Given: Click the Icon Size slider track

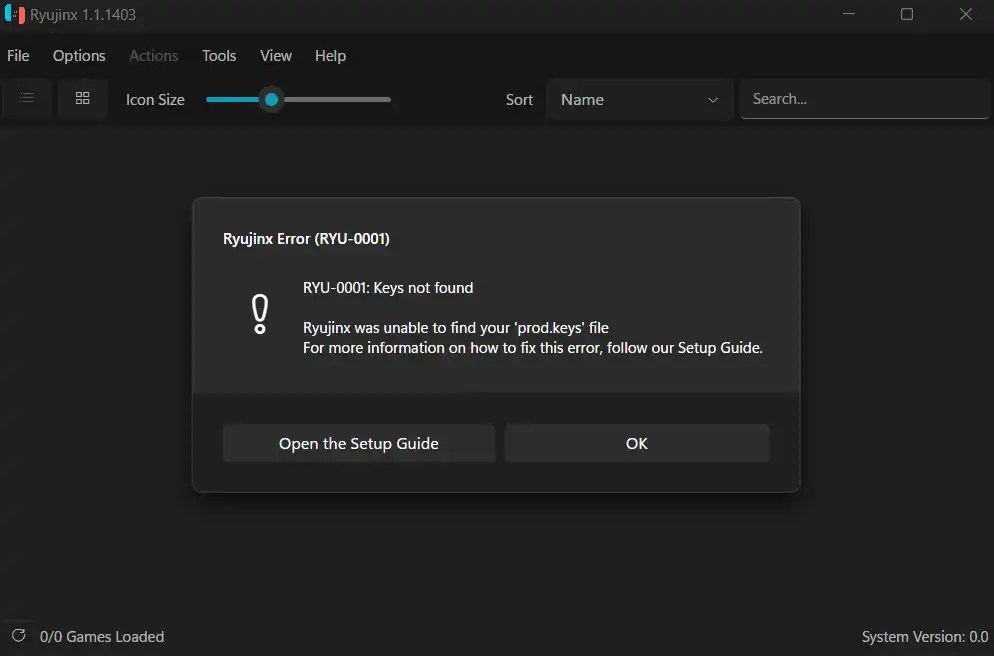Looking at the screenshot, I should (x=298, y=99).
